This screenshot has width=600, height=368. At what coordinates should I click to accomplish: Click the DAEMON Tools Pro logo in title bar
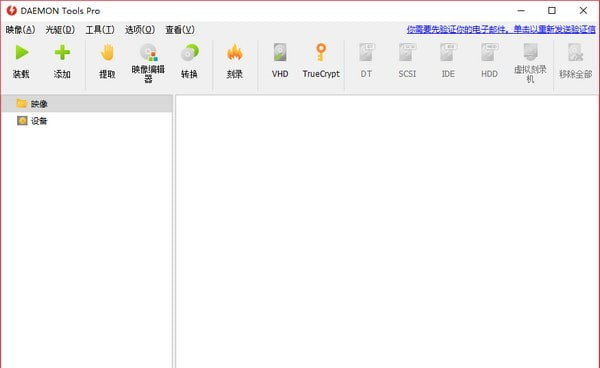click(11, 11)
